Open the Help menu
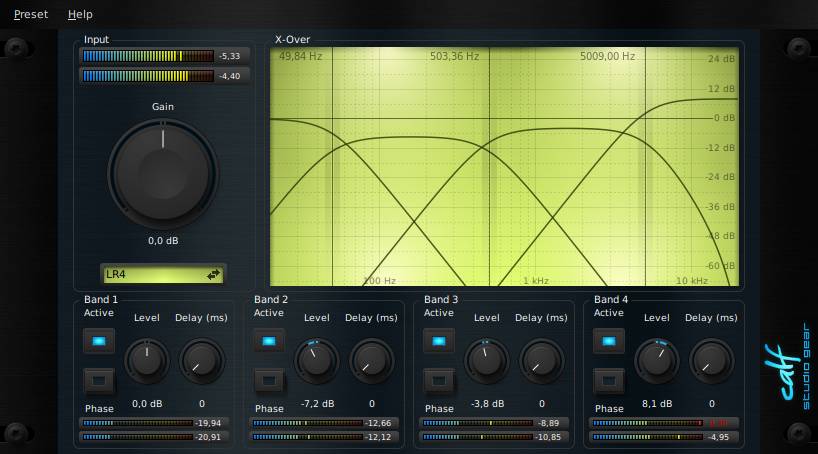 tap(80, 15)
